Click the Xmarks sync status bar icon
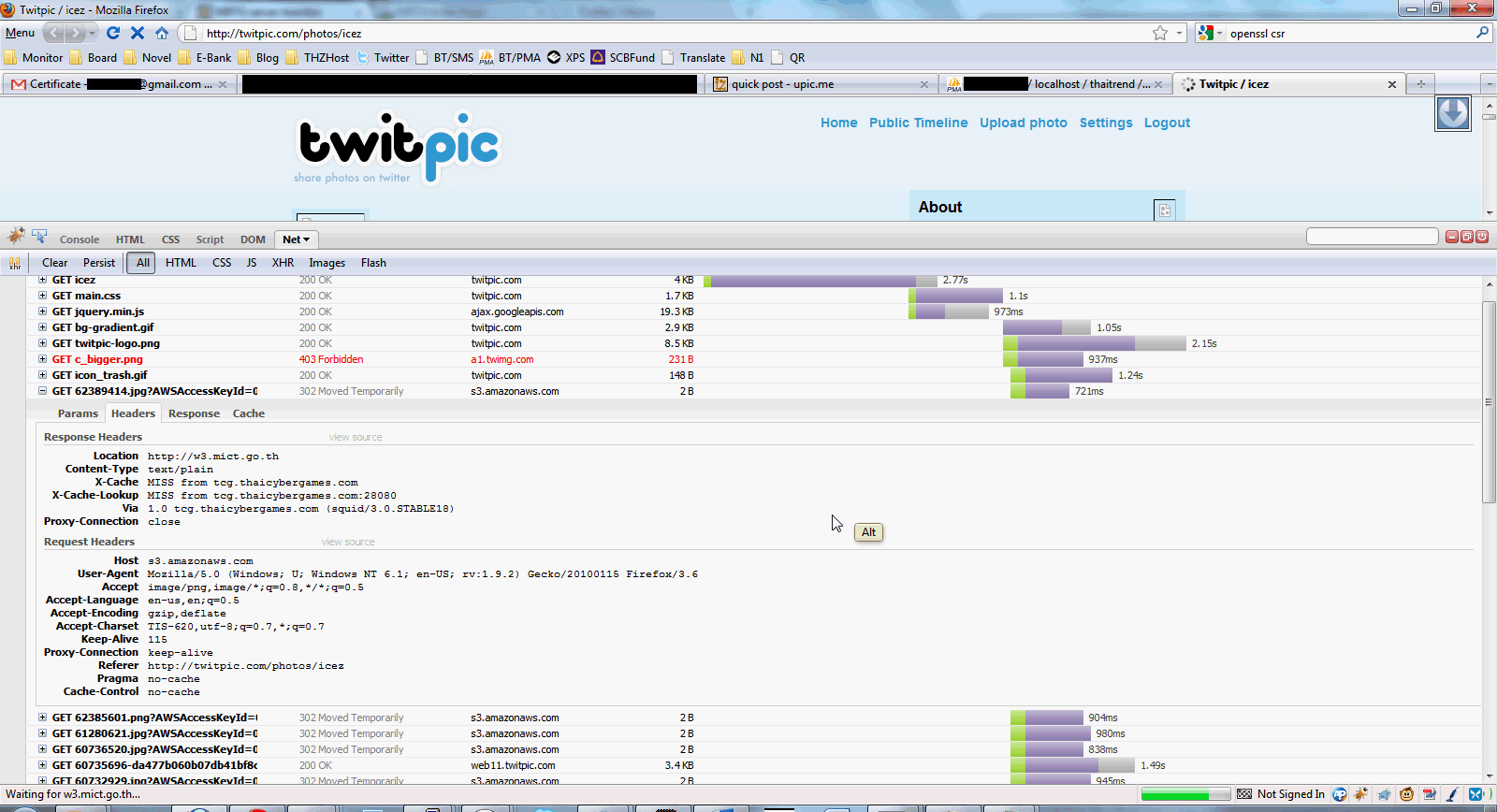The image size is (1497, 812). coord(1475,794)
